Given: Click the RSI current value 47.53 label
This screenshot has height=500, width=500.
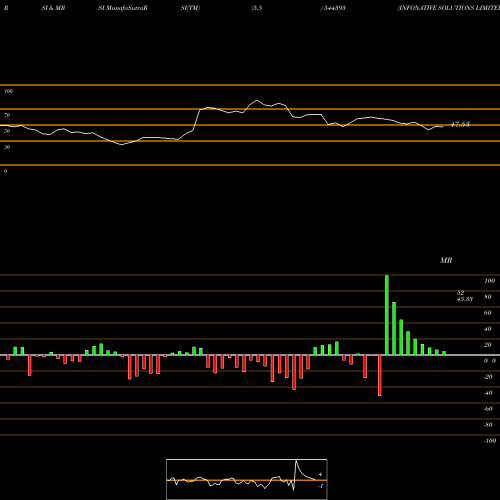Looking at the screenshot, I should tap(460, 124).
